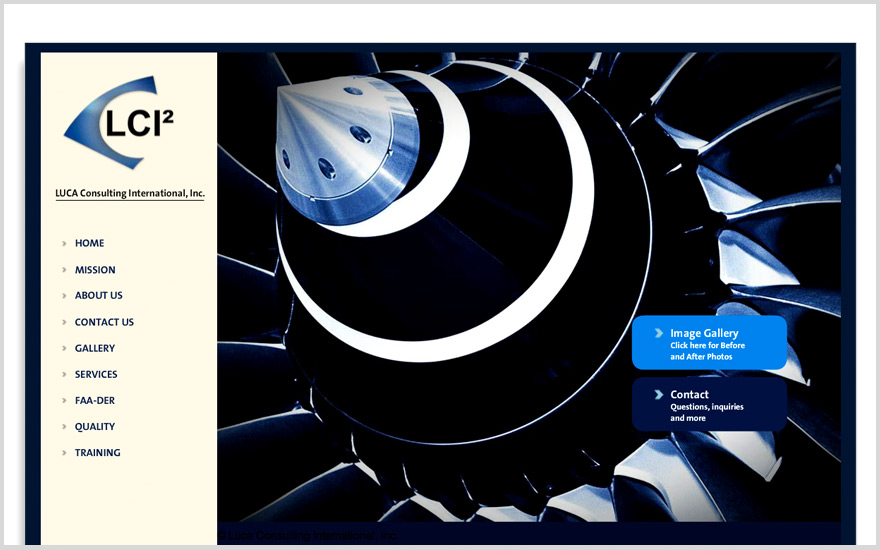Viewport: 880px width, 550px height.
Task: Go to the QUALITY page
Action: click(x=94, y=427)
